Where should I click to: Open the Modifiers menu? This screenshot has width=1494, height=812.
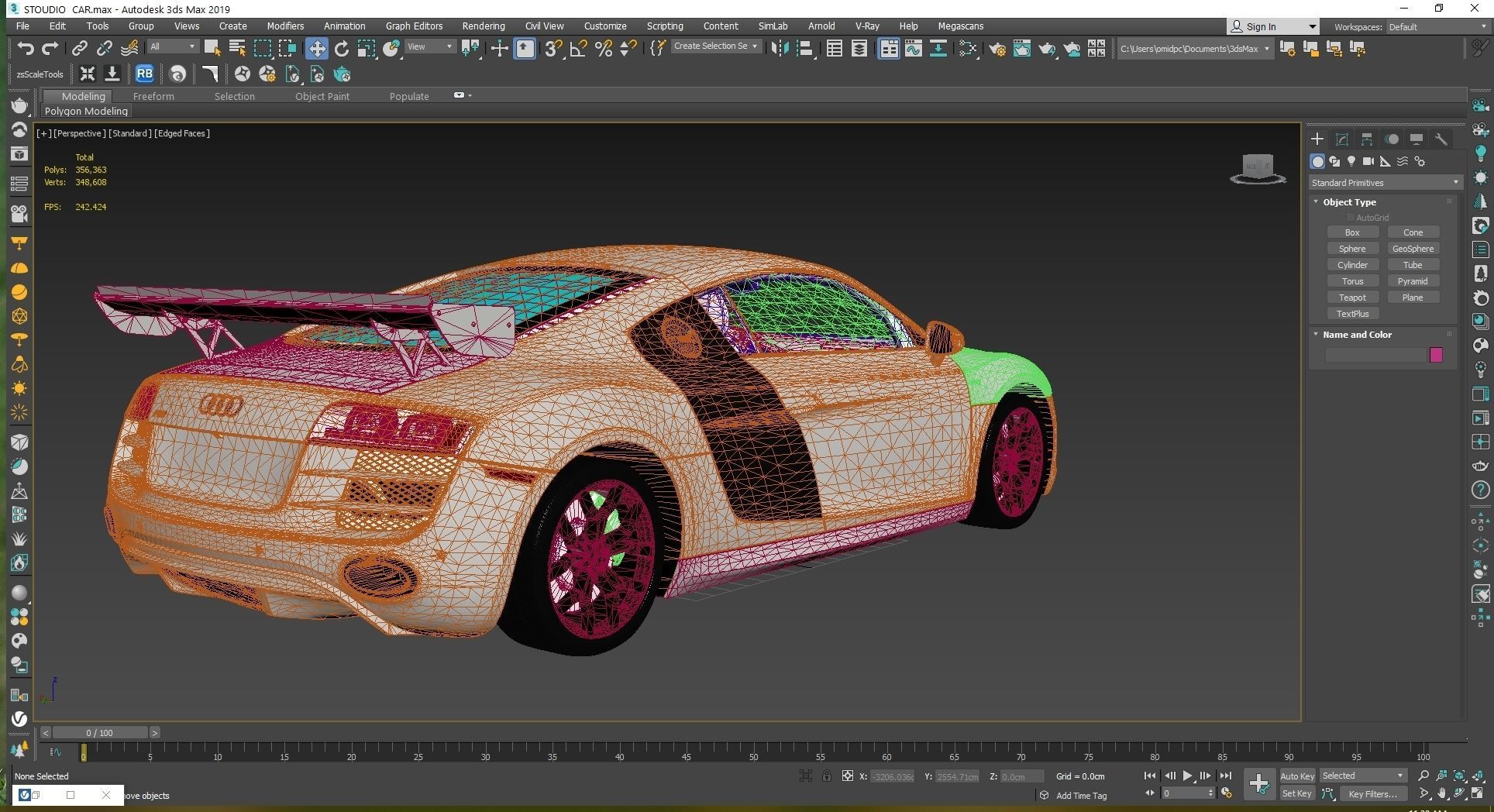coord(285,26)
